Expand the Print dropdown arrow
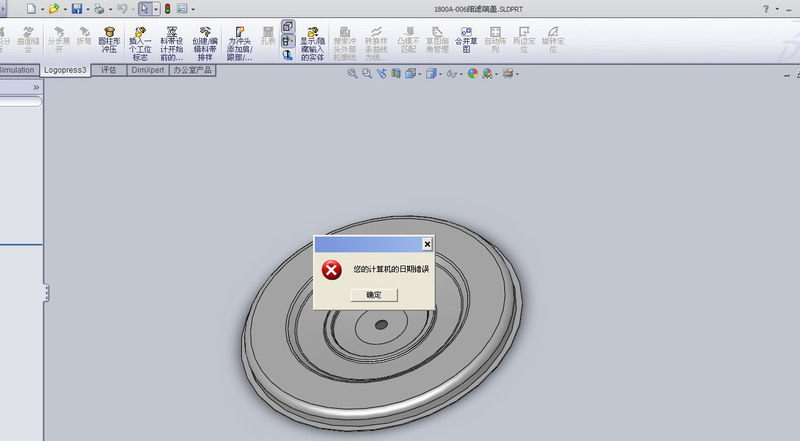 point(110,9)
